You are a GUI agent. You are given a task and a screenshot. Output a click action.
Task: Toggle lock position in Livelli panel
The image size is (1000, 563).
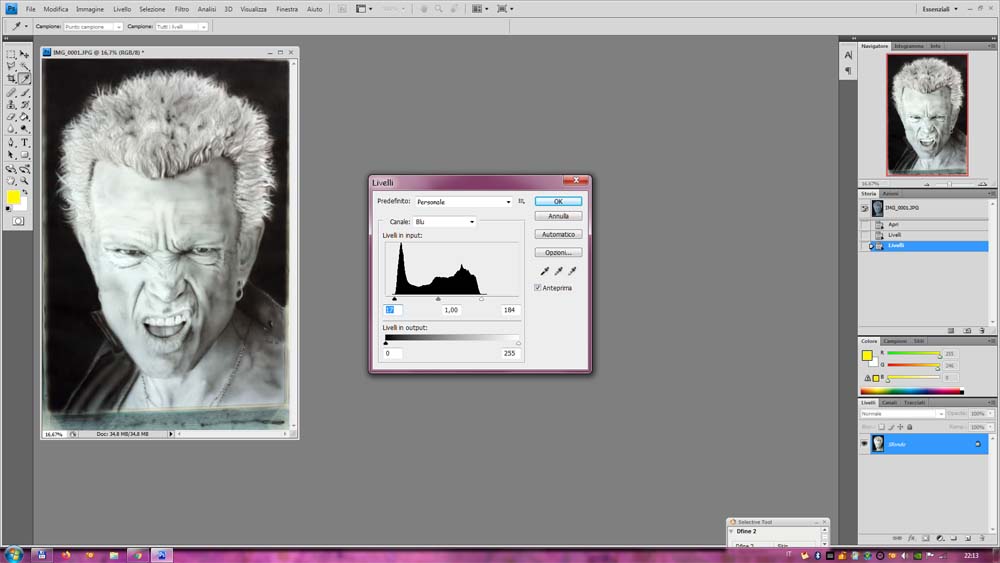pyautogui.click(x=901, y=427)
